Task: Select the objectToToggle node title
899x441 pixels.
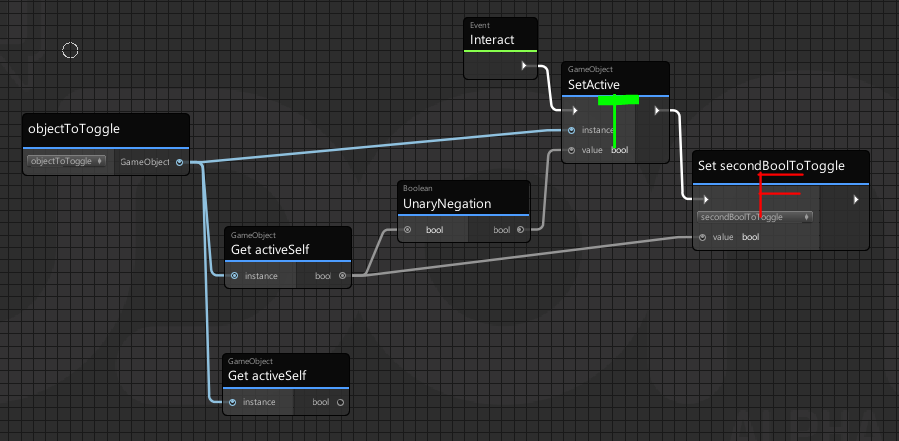Action: 74,128
